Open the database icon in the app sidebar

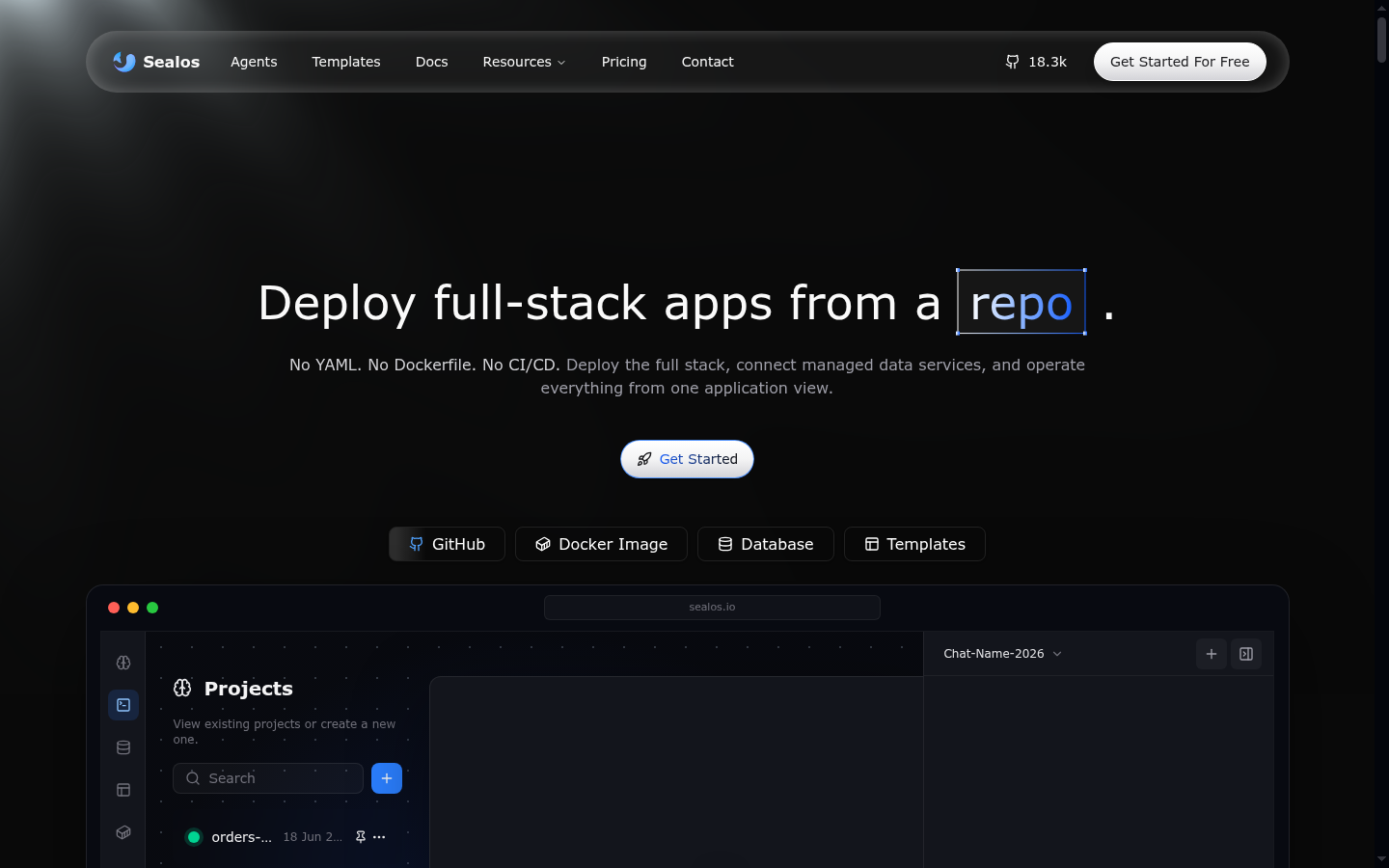pos(123,747)
